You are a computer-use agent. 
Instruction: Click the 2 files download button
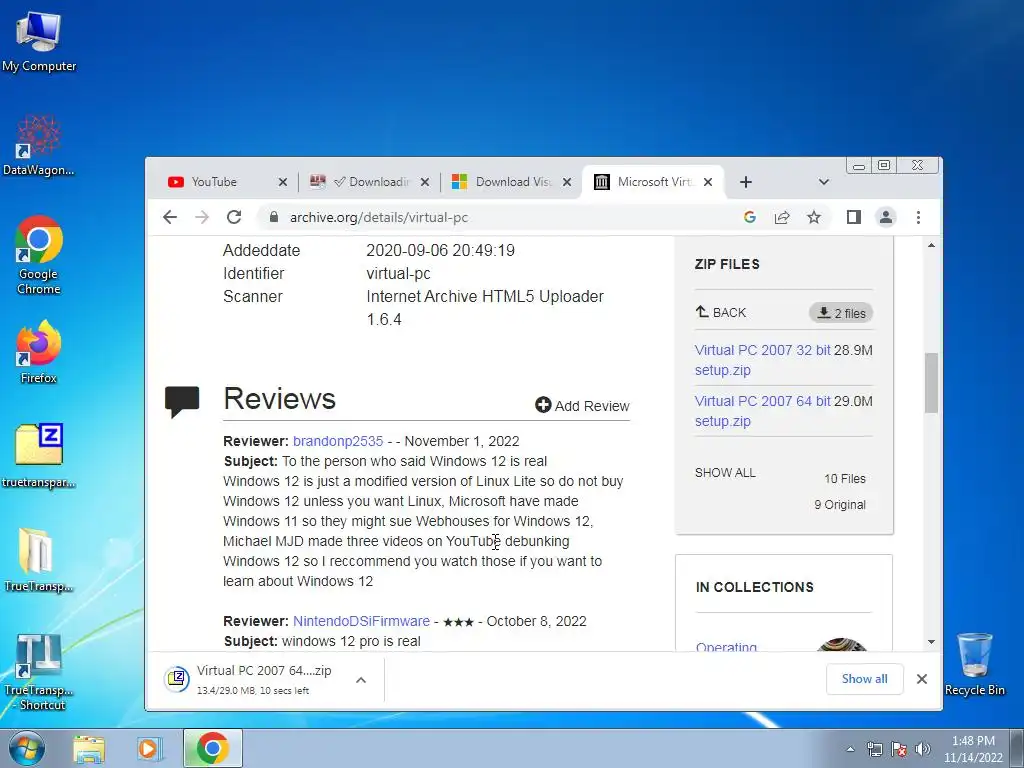[x=841, y=313]
